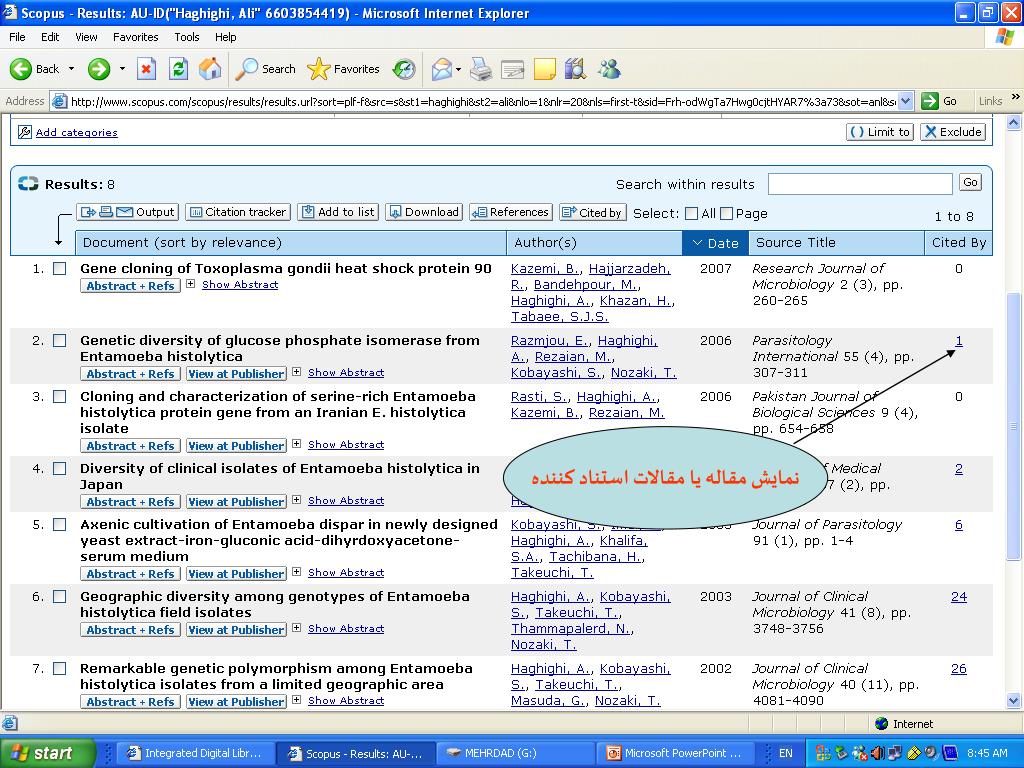Refresh the page with the Refresh icon

coord(178,69)
